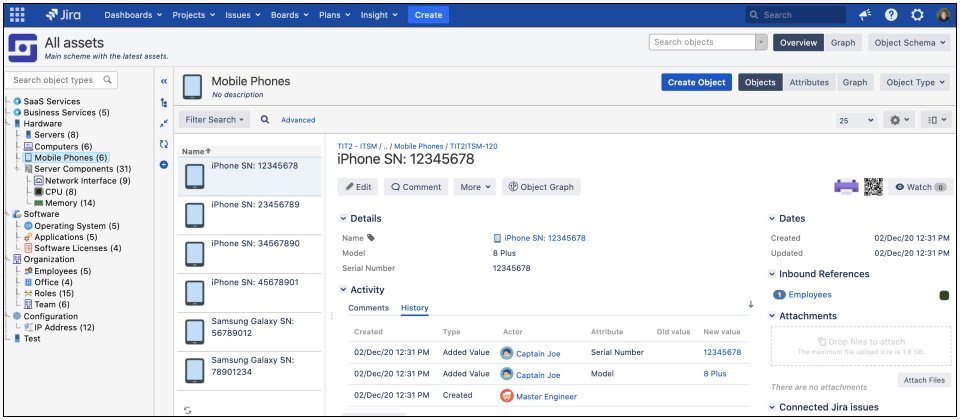Switch to the schema Graph view
960x420 pixels.
pos(843,43)
